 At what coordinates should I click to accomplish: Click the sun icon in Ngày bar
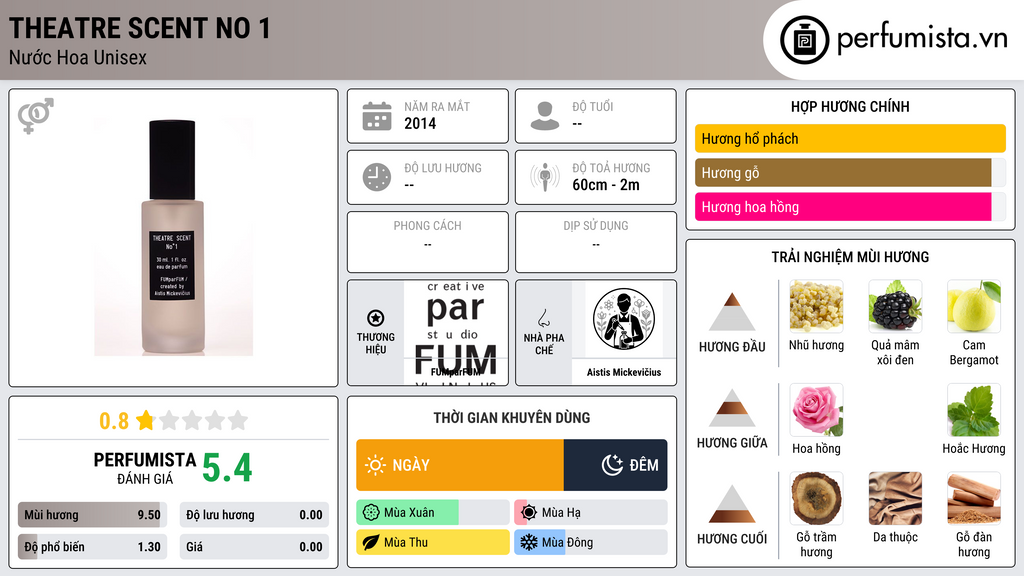[x=375, y=465]
